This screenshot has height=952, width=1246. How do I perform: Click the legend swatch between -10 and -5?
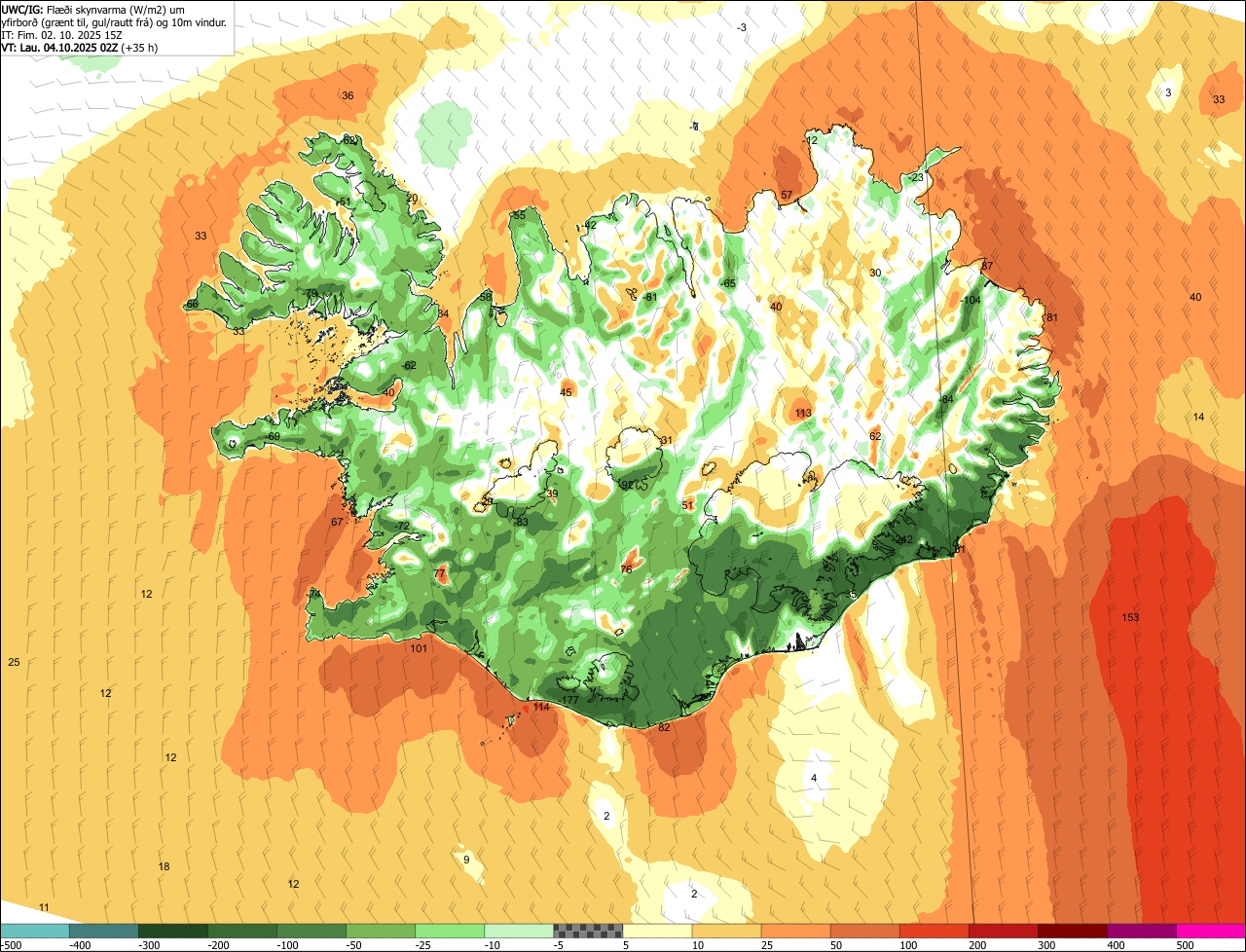coord(519,931)
